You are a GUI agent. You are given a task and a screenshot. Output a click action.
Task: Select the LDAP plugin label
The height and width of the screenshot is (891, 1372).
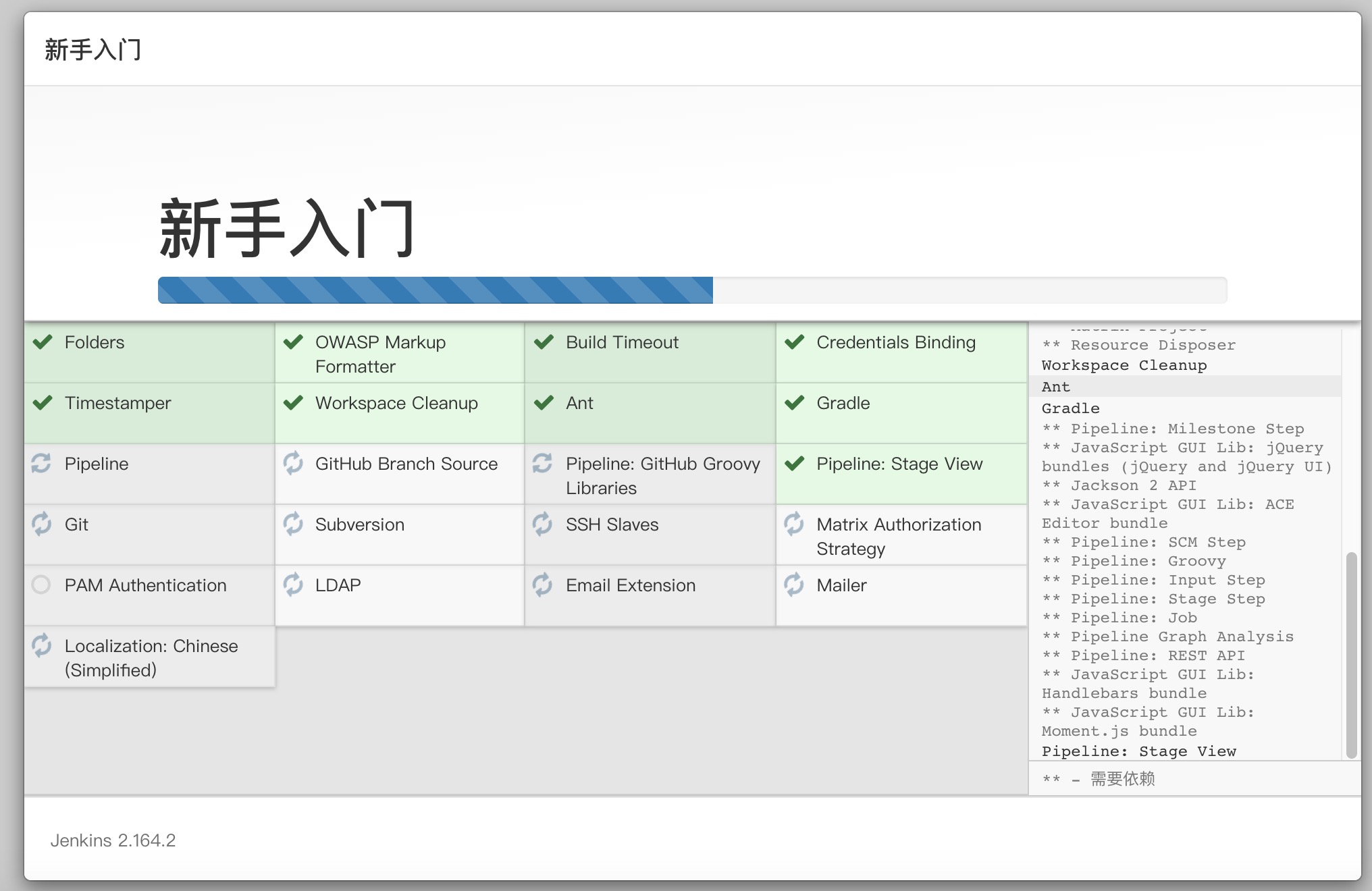338,585
